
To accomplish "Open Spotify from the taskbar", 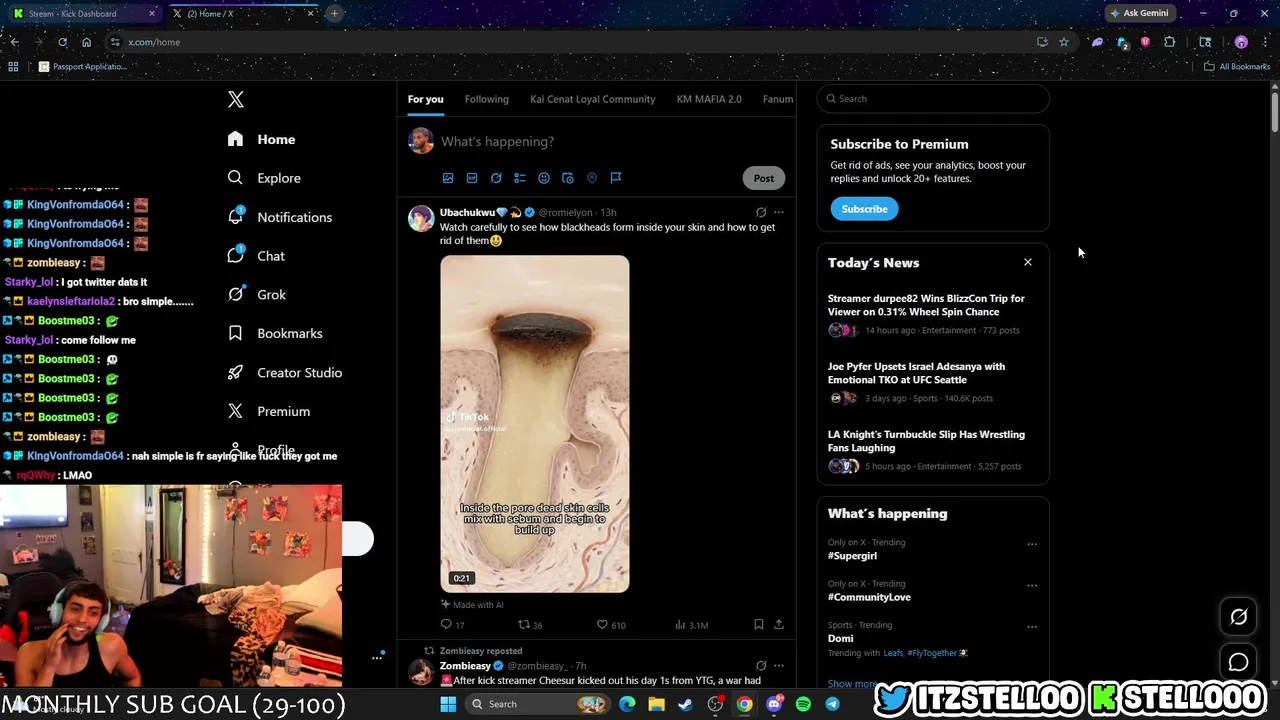I will click(x=803, y=704).
